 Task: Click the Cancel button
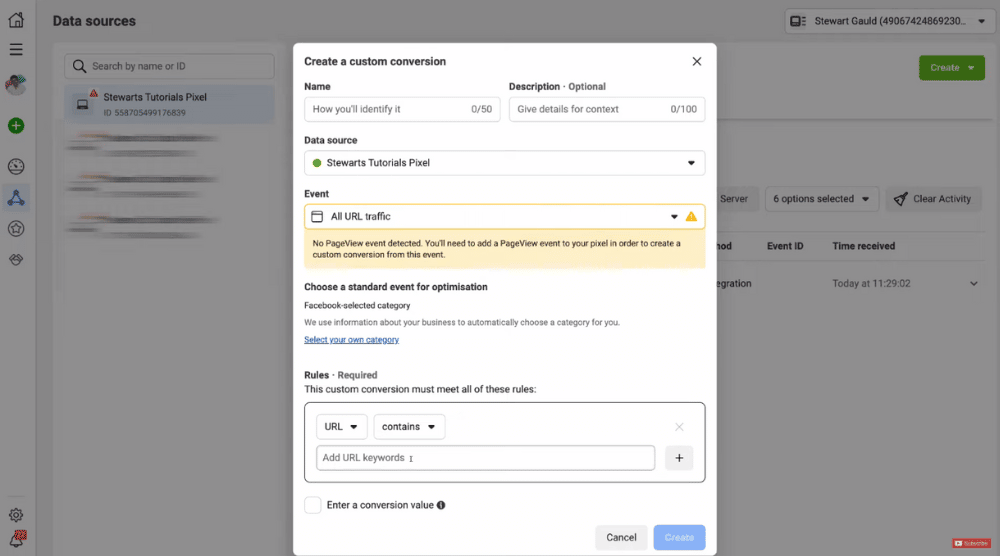pyautogui.click(x=621, y=538)
